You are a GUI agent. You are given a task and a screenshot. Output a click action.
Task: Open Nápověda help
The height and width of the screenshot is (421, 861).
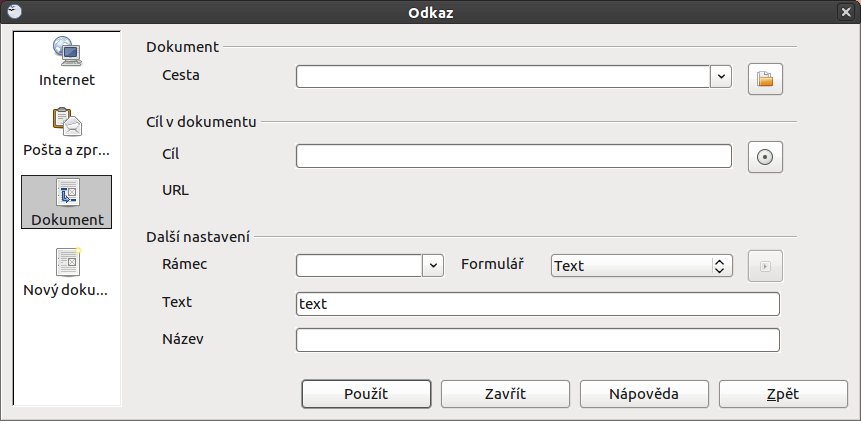click(644, 394)
